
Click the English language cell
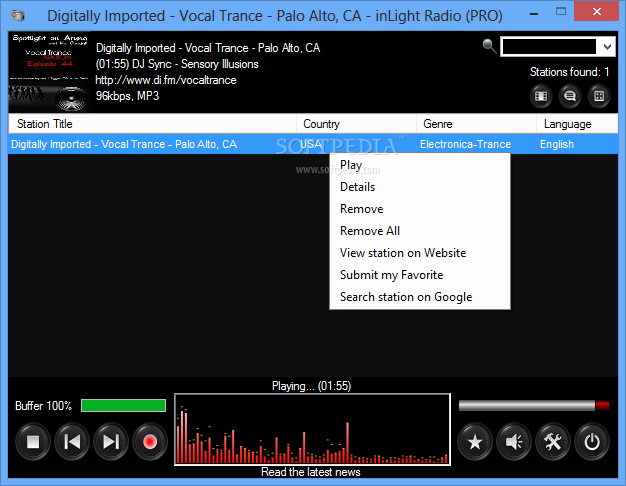point(557,144)
